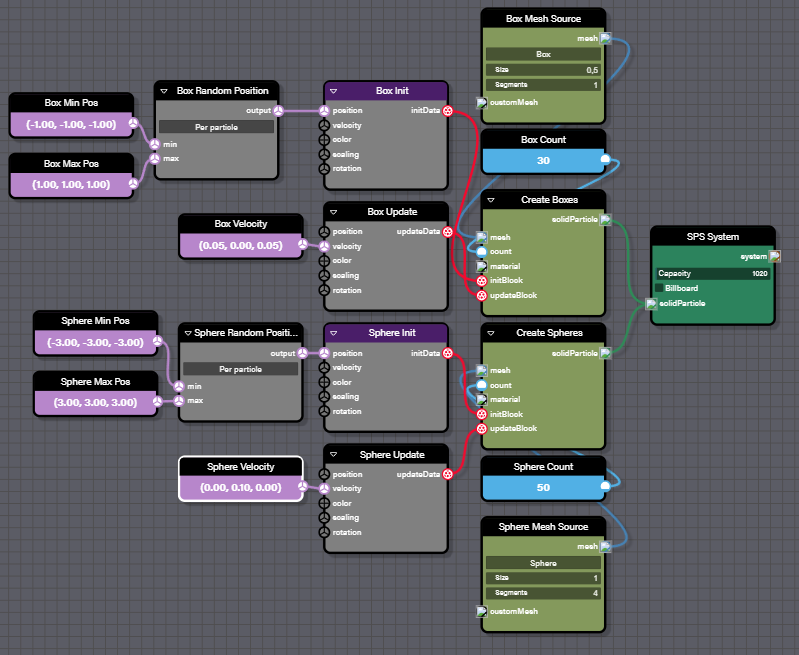The height and width of the screenshot is (655, 799).
Task: Click the Sphere Update velocity input port
Action: click(x=324, y=488)
